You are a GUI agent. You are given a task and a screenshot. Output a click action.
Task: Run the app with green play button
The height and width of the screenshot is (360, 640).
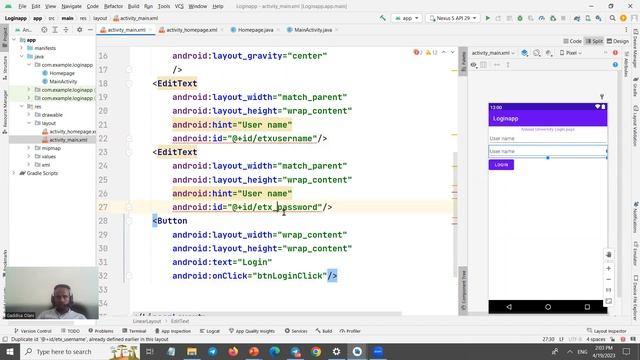point(487,18)
